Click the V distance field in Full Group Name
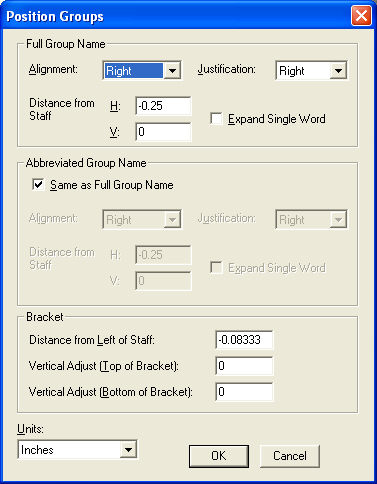 [163, 132]
